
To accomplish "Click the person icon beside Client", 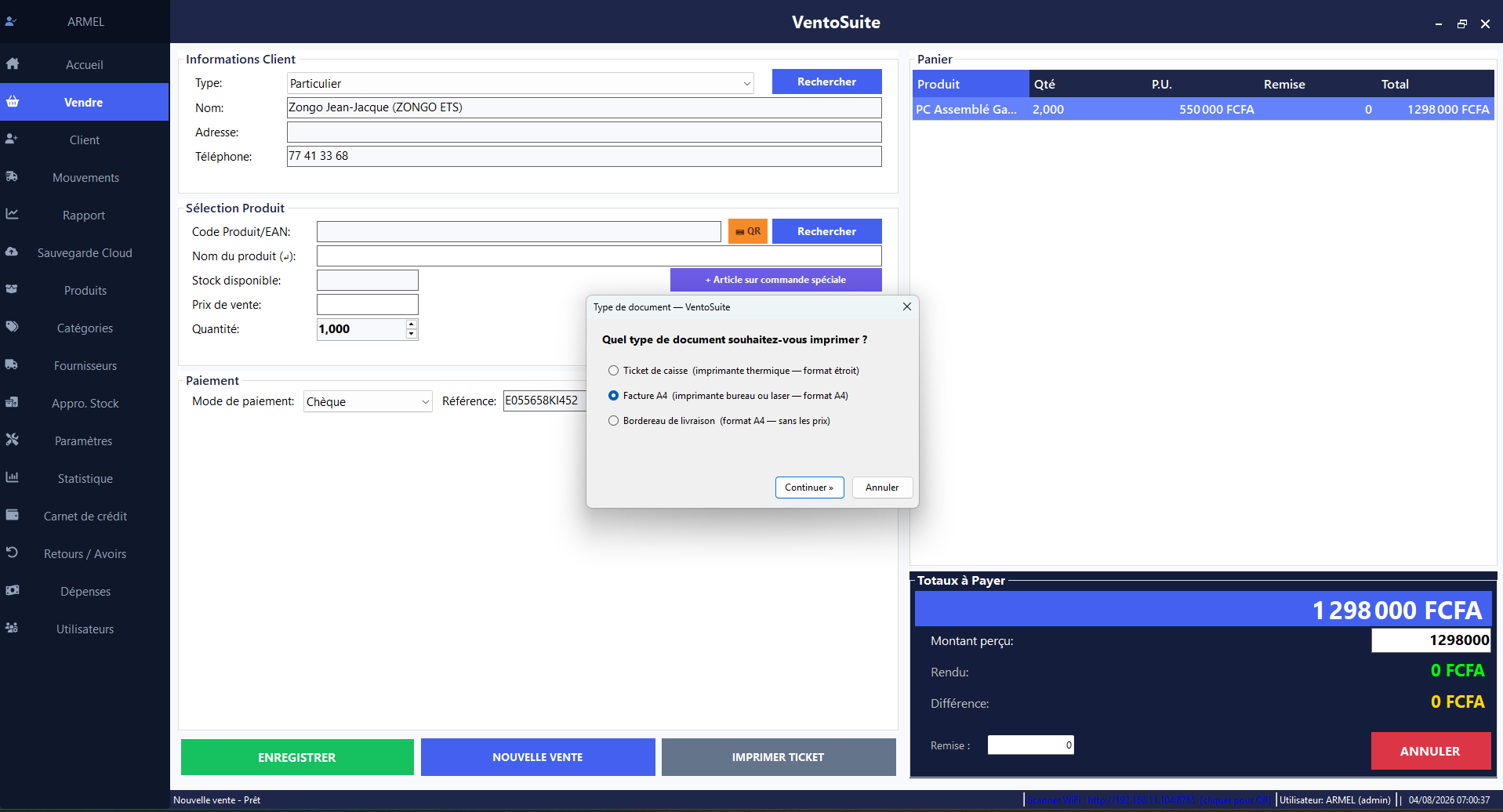I will point(12,140).
